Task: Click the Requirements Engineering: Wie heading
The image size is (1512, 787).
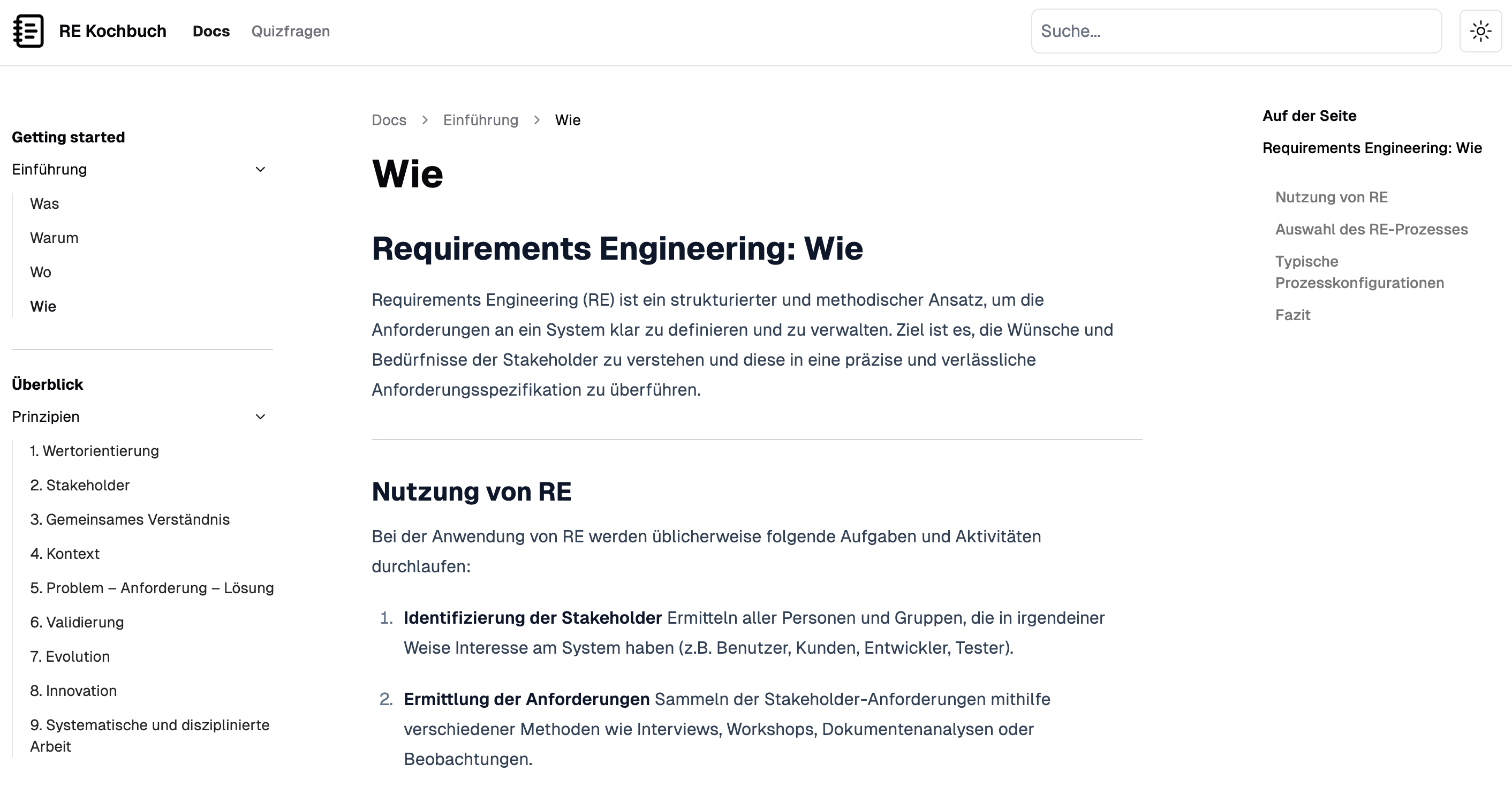Action: click(617, 248)
